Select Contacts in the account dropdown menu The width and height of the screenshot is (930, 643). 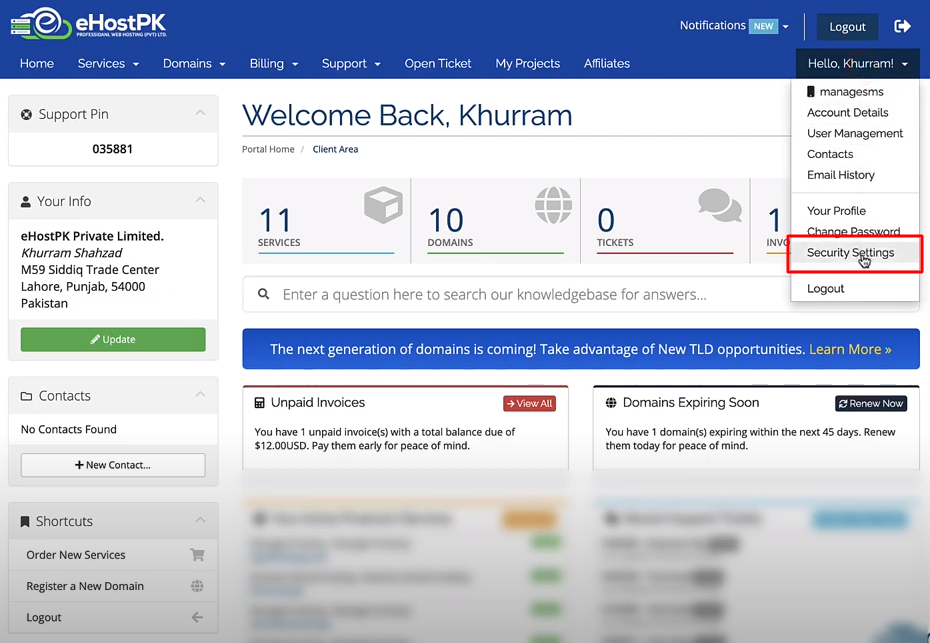[855, 154]
